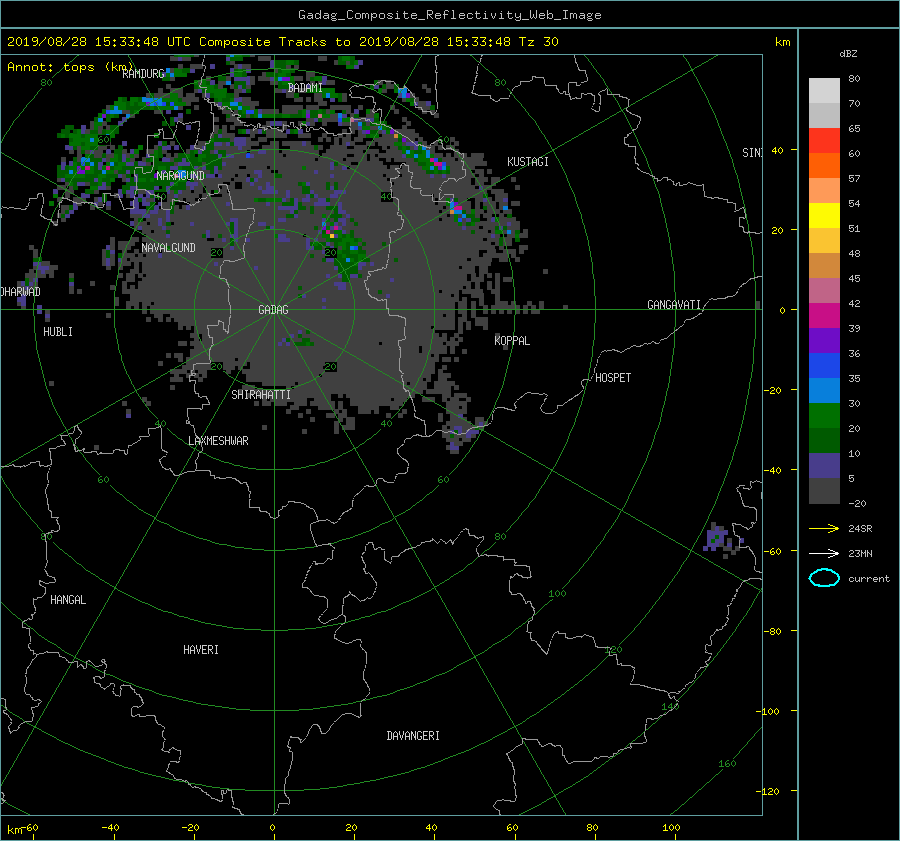900x841 pixels.
Task: Click the 'Annot: tops (km)' annotation text
Action: click(70, 67)
